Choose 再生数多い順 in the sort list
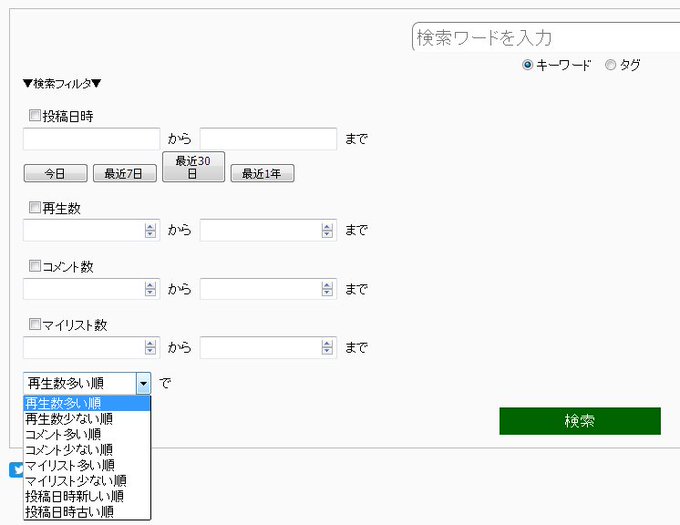The width and height of the screenshot is (680, 525). (x=87, y=404)
